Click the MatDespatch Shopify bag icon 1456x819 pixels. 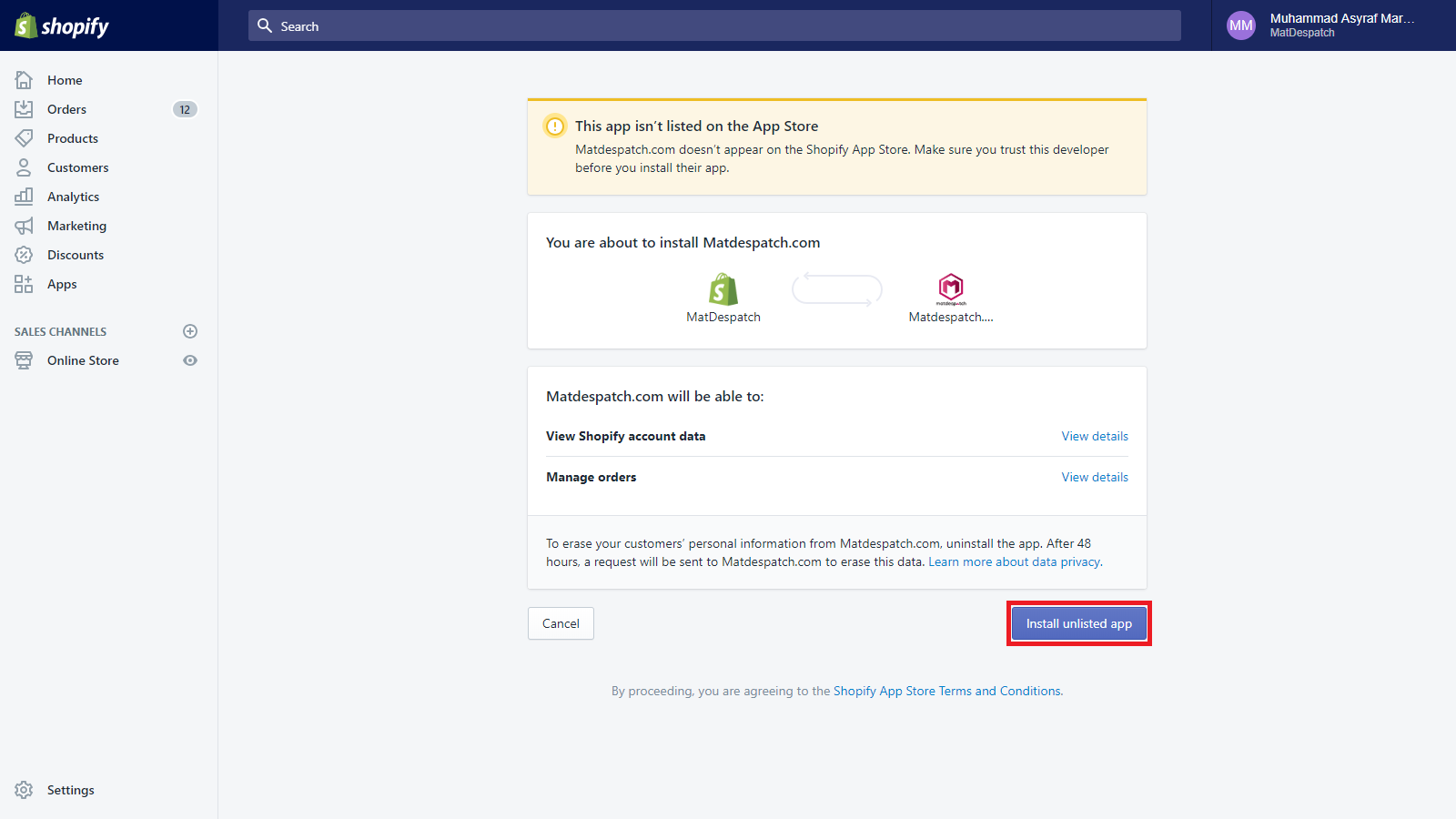[723, 289]
